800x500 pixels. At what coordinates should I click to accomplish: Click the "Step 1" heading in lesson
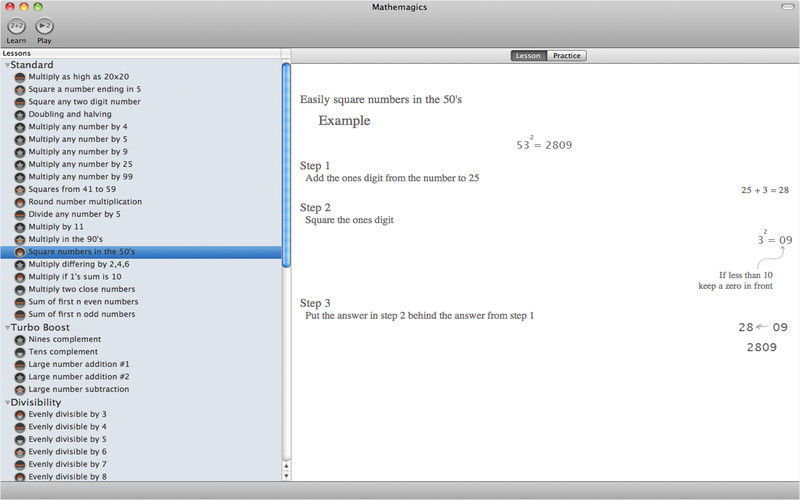point(315,166)
